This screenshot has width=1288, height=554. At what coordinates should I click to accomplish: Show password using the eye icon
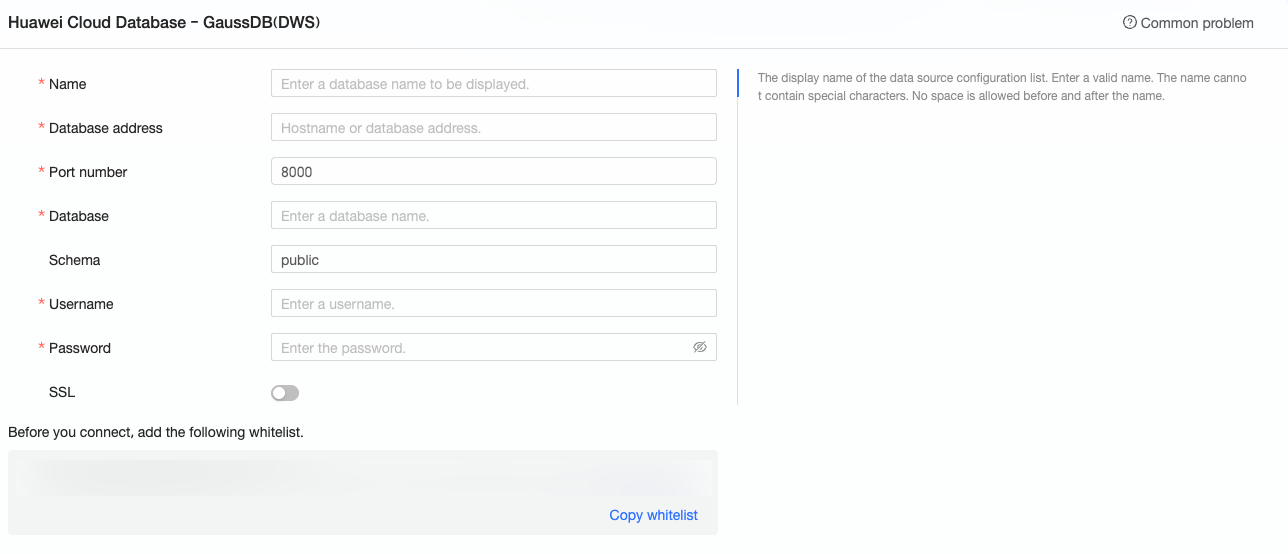pos(700,347)
